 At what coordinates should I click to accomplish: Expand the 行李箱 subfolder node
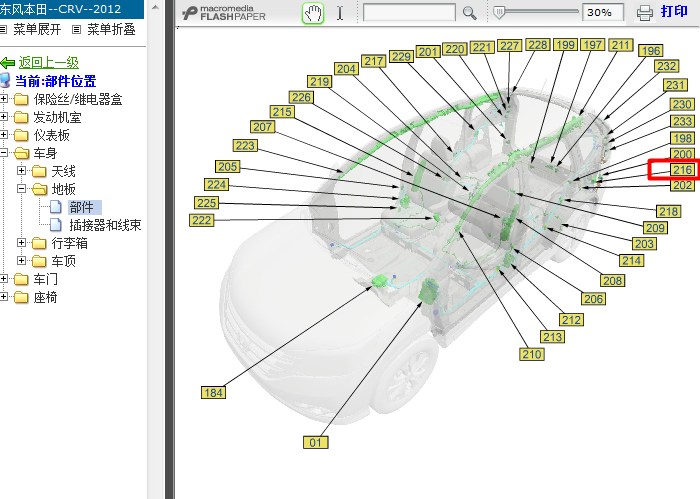[21, 242]
